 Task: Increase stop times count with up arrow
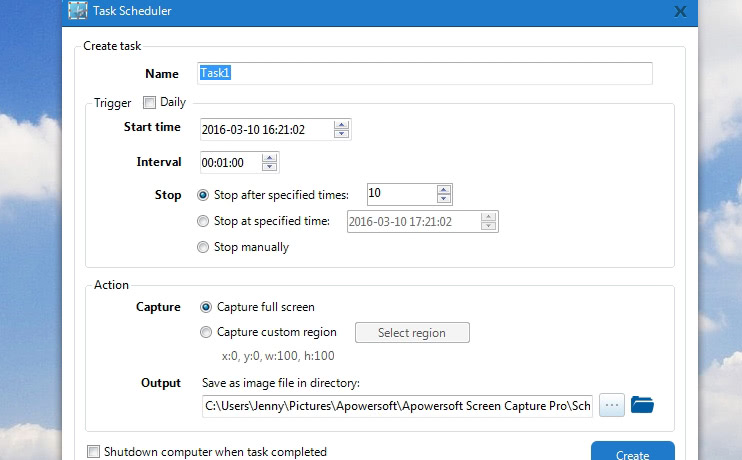point(443,190)
